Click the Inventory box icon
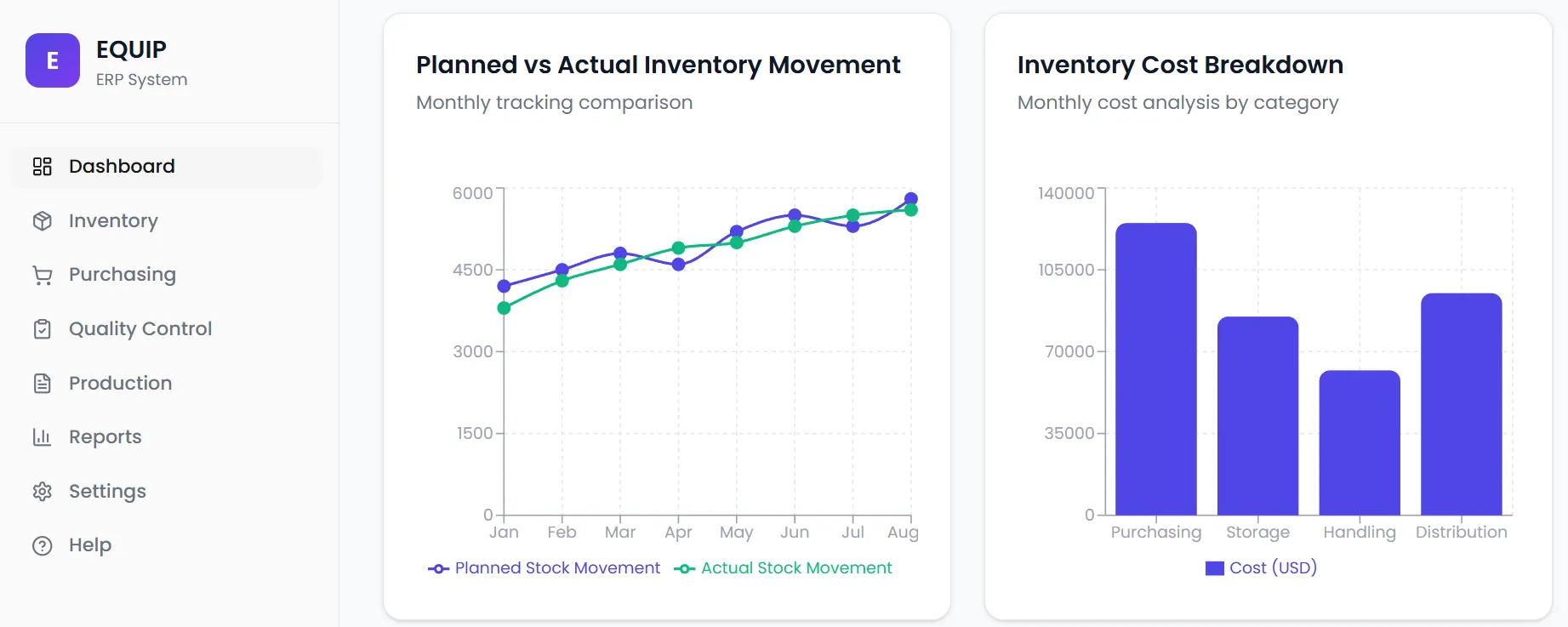 click(43, 220)
